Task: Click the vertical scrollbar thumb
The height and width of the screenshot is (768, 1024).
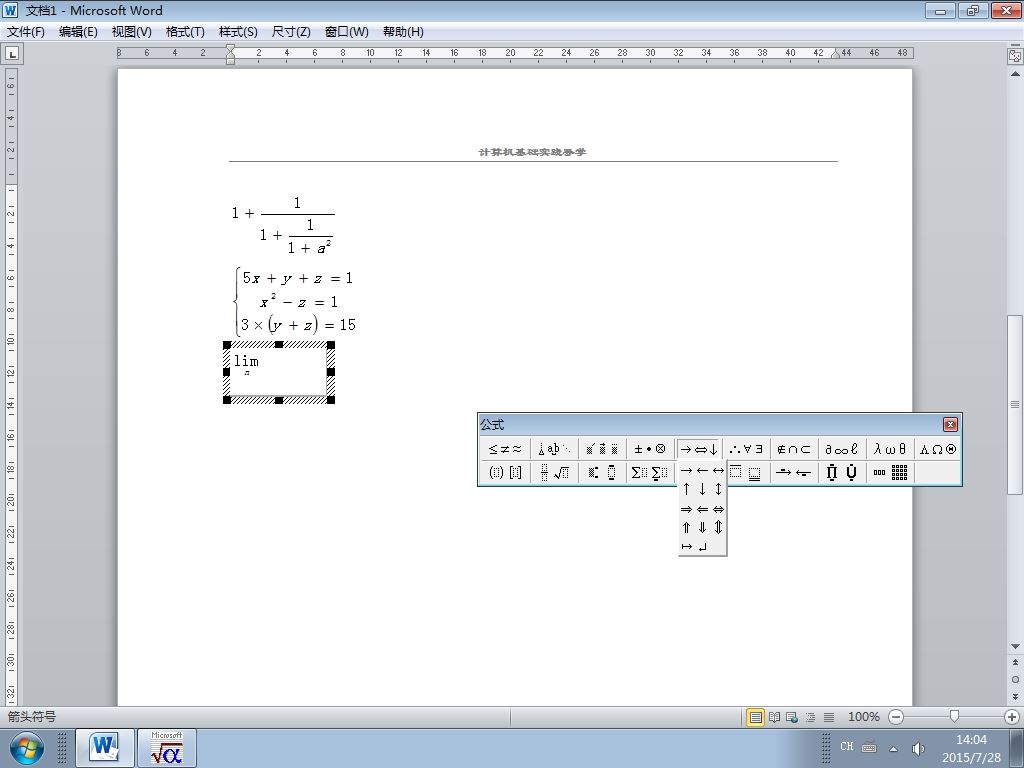Action: coord(1015,404)
